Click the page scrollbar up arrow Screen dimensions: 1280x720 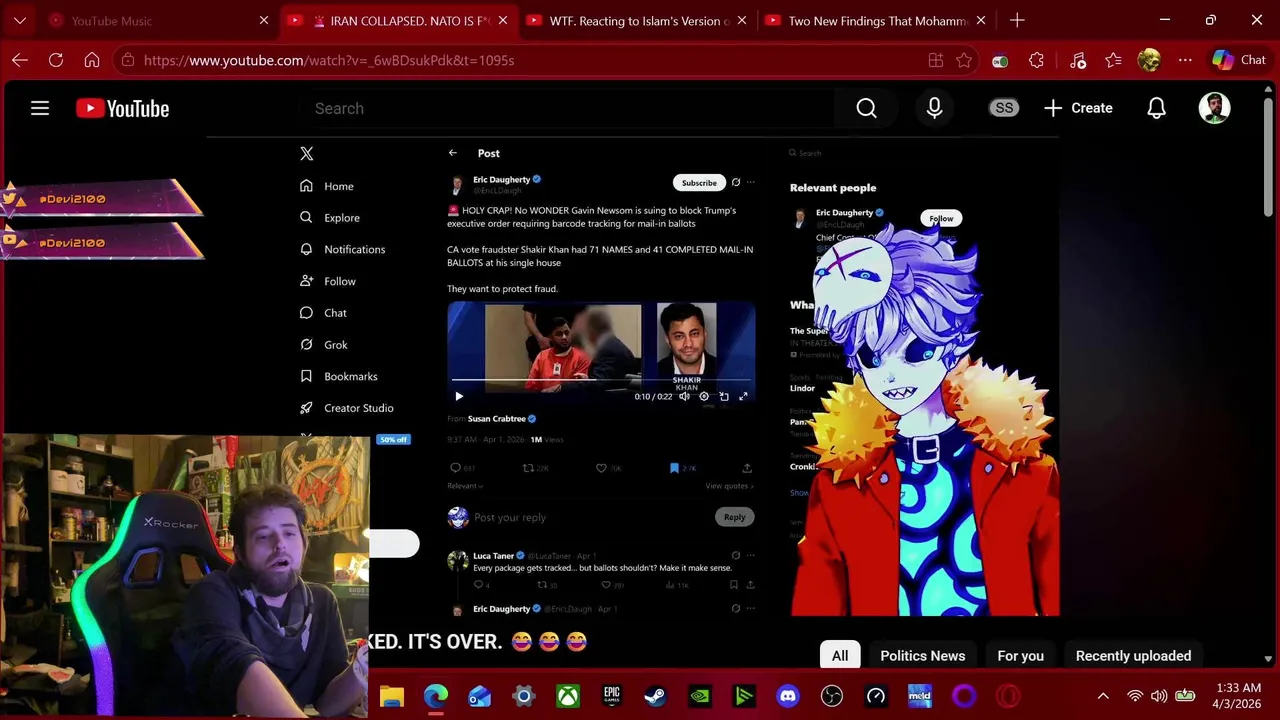(1268, 88)
